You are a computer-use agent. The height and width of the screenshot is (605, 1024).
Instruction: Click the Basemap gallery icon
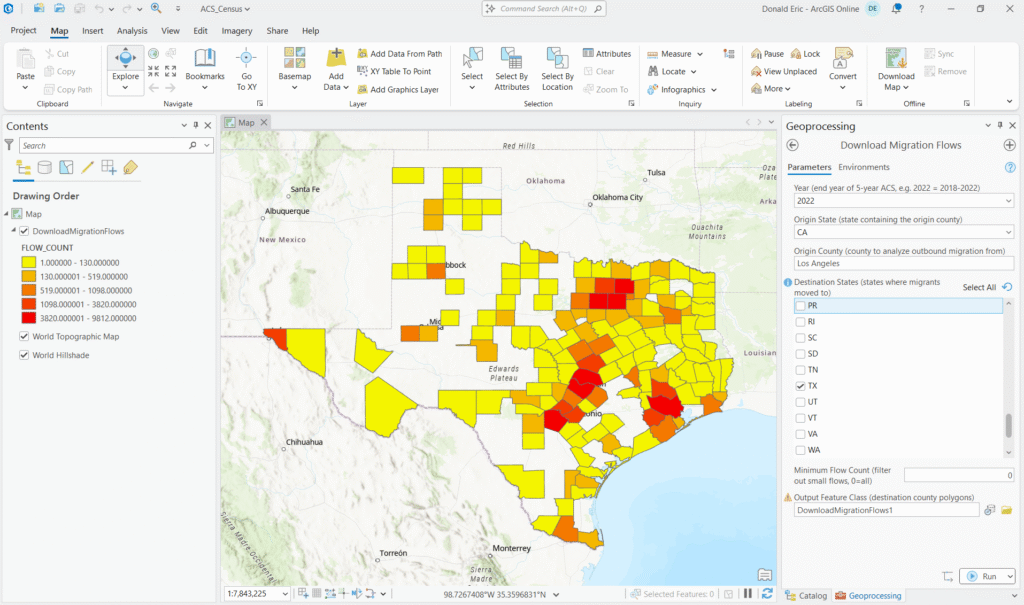[294, 57]
